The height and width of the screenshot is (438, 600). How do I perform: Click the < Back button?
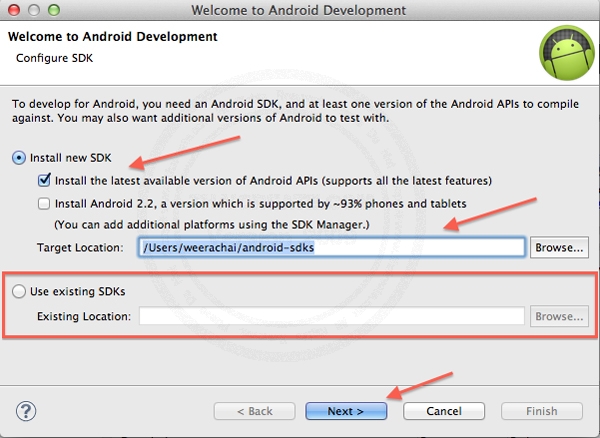tap(254, 411)
